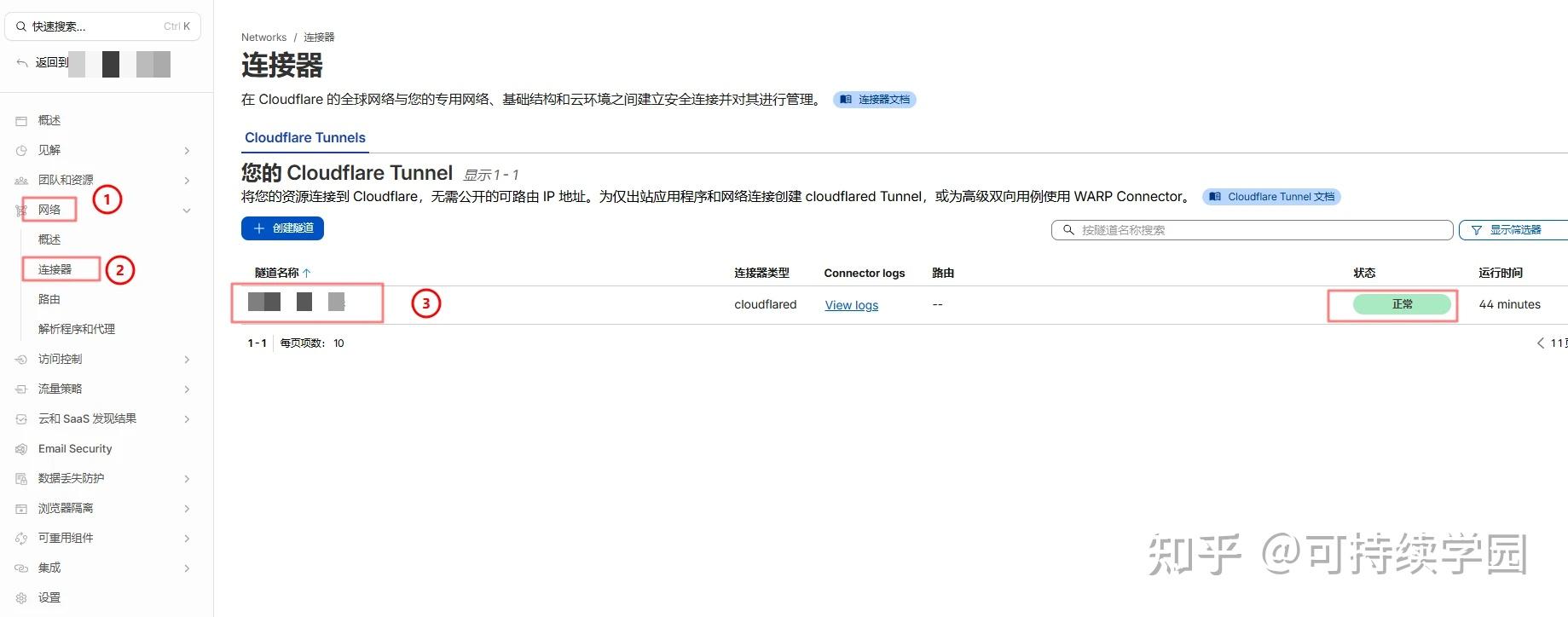1568x617 pixels.
Task: Click the 按隧道名称搜索 search field
Action: click(x=1253, y=230)
